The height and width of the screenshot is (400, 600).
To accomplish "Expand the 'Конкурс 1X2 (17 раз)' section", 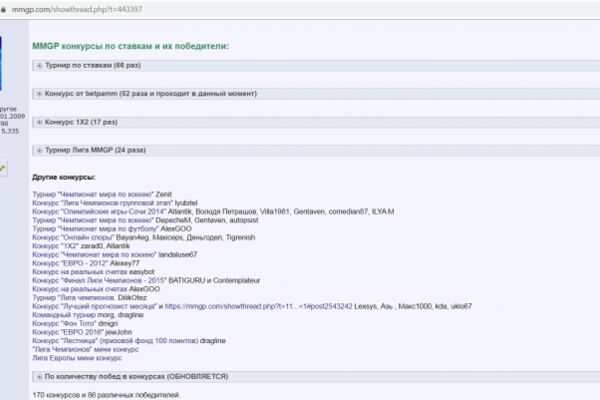I will (39, 122).
